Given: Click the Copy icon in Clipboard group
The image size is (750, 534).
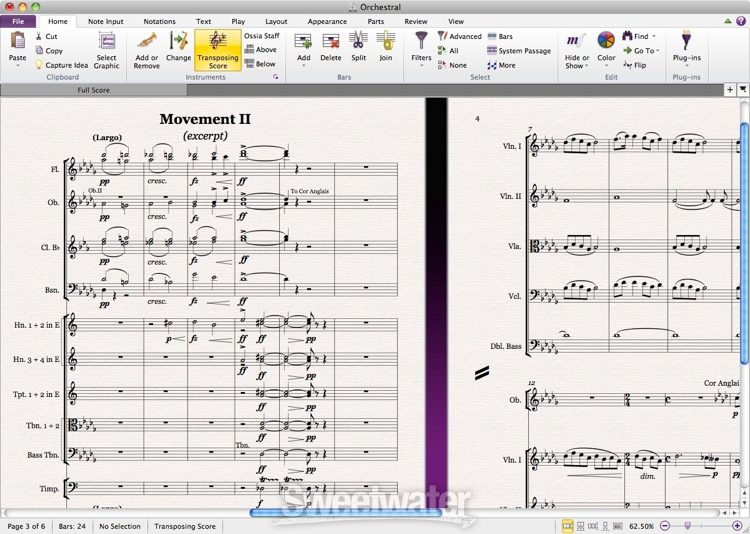Looking at the screenshot, I should coord(39,50).
